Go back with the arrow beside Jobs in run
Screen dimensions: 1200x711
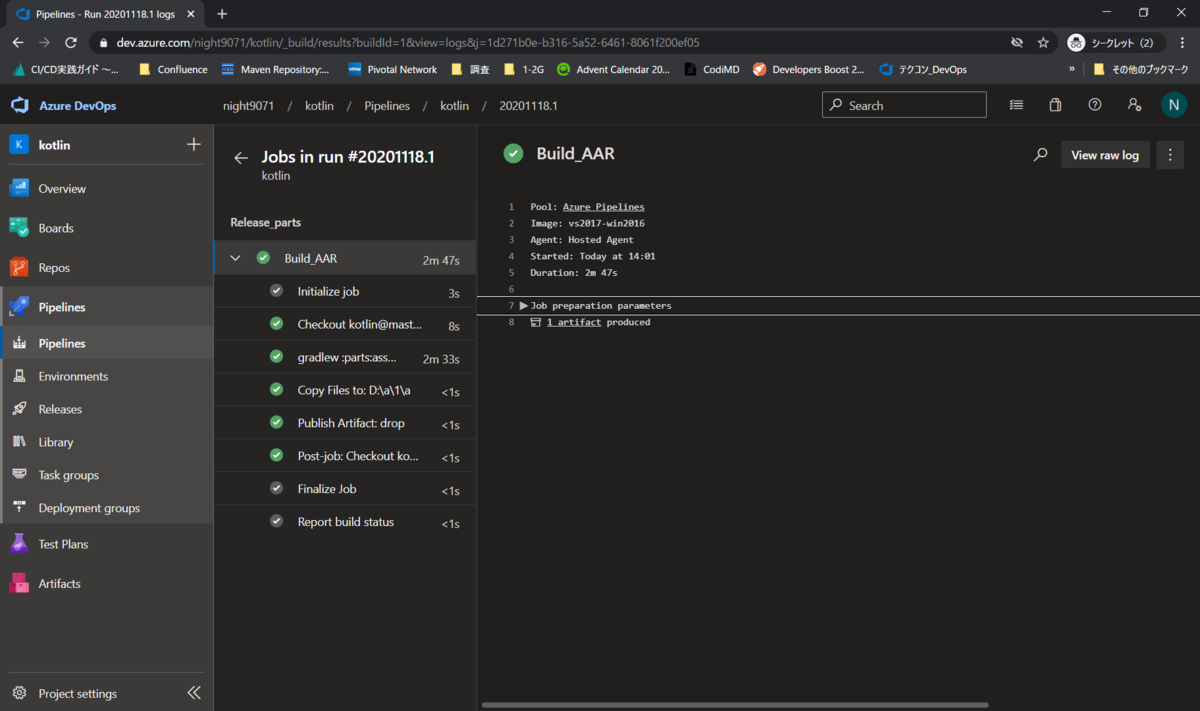240,158
